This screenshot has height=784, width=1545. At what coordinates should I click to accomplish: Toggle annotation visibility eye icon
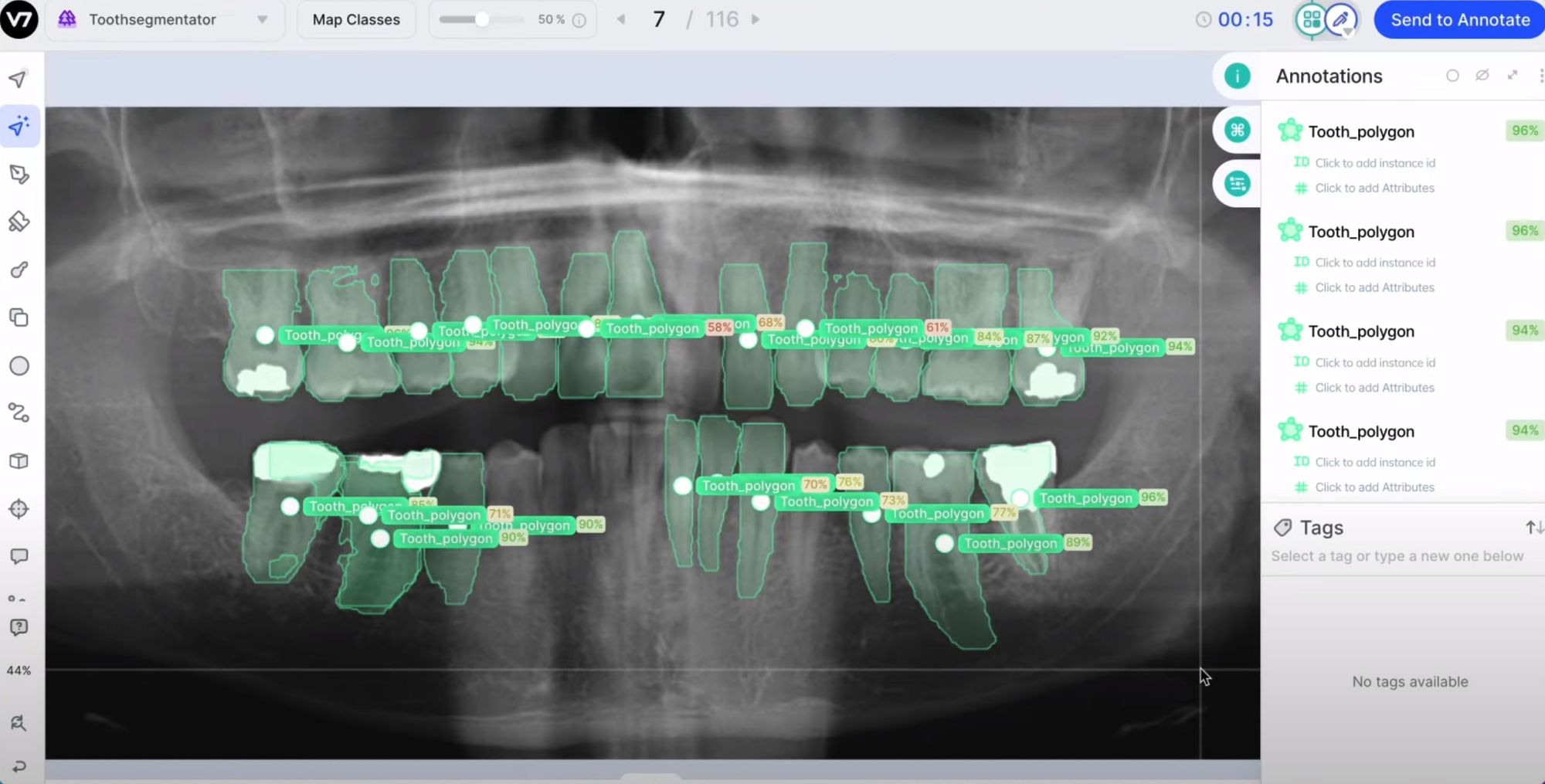[1482, 76]
